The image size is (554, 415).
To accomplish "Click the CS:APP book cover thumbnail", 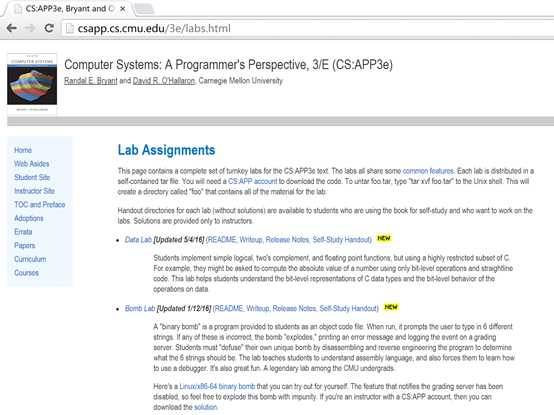I will [32, 83].
